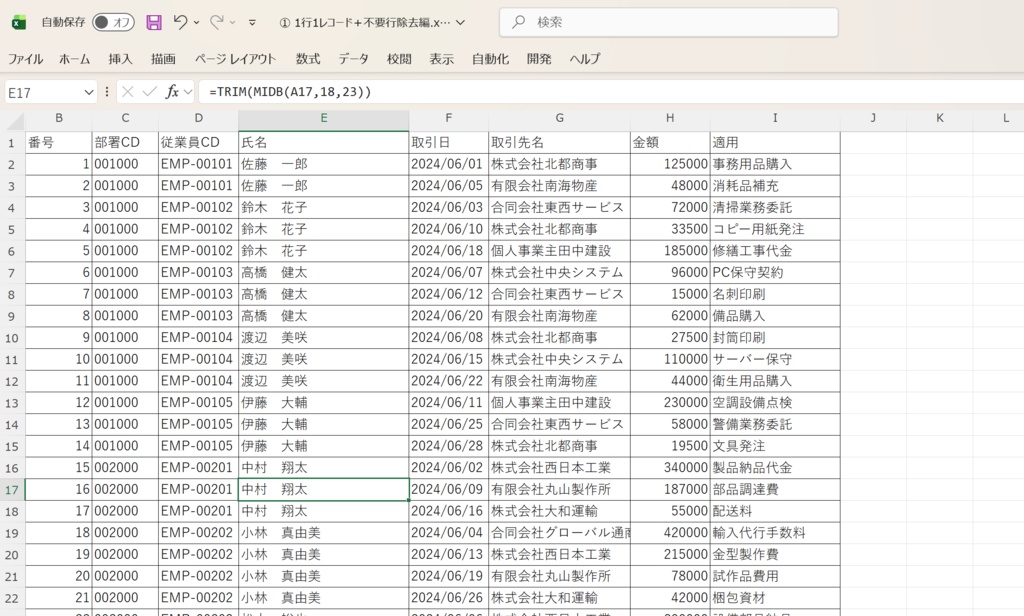
Task: Open the 自動化 tab
Action: point(490,59)
